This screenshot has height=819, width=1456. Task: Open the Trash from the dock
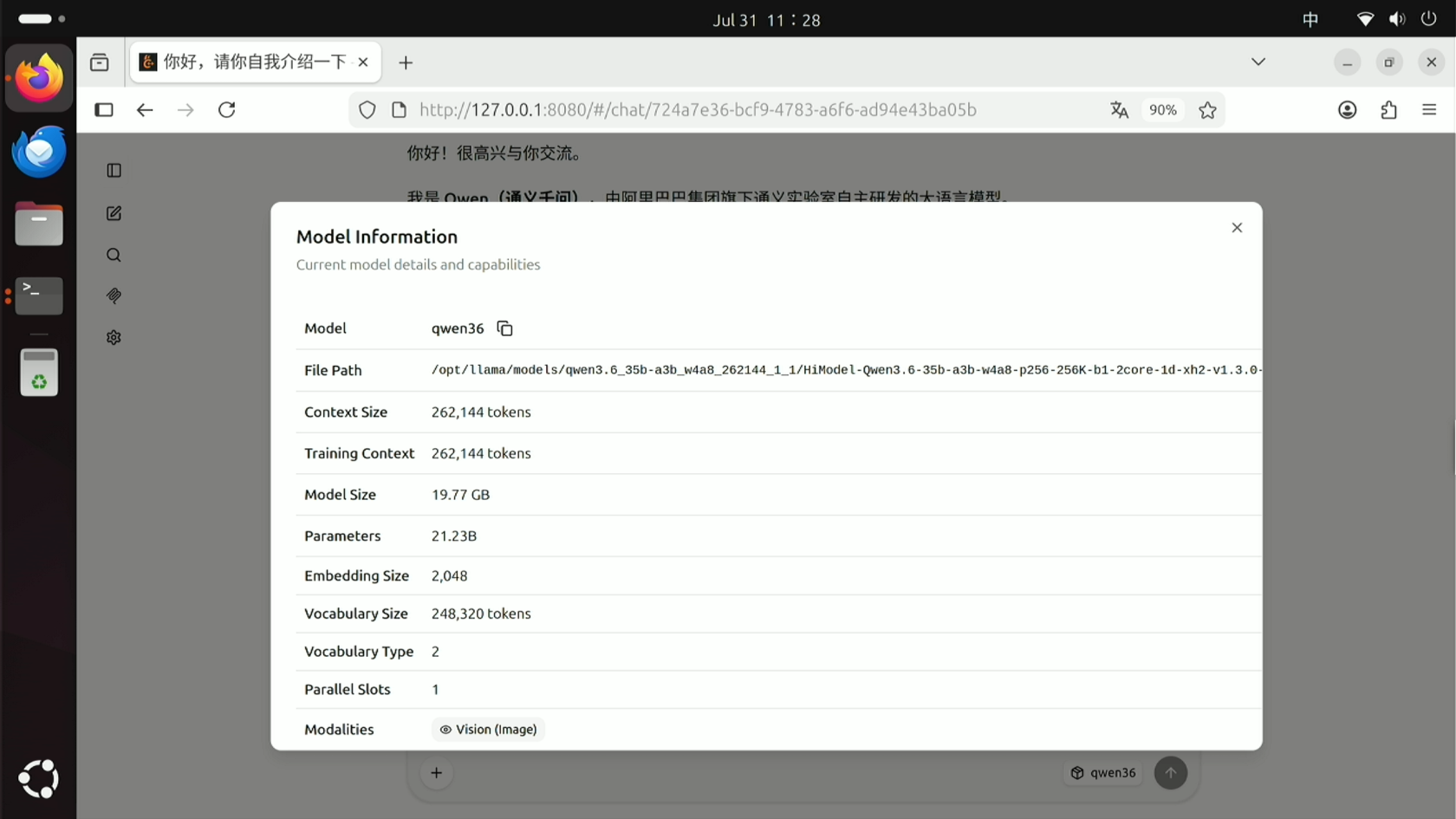click(39, 373)
